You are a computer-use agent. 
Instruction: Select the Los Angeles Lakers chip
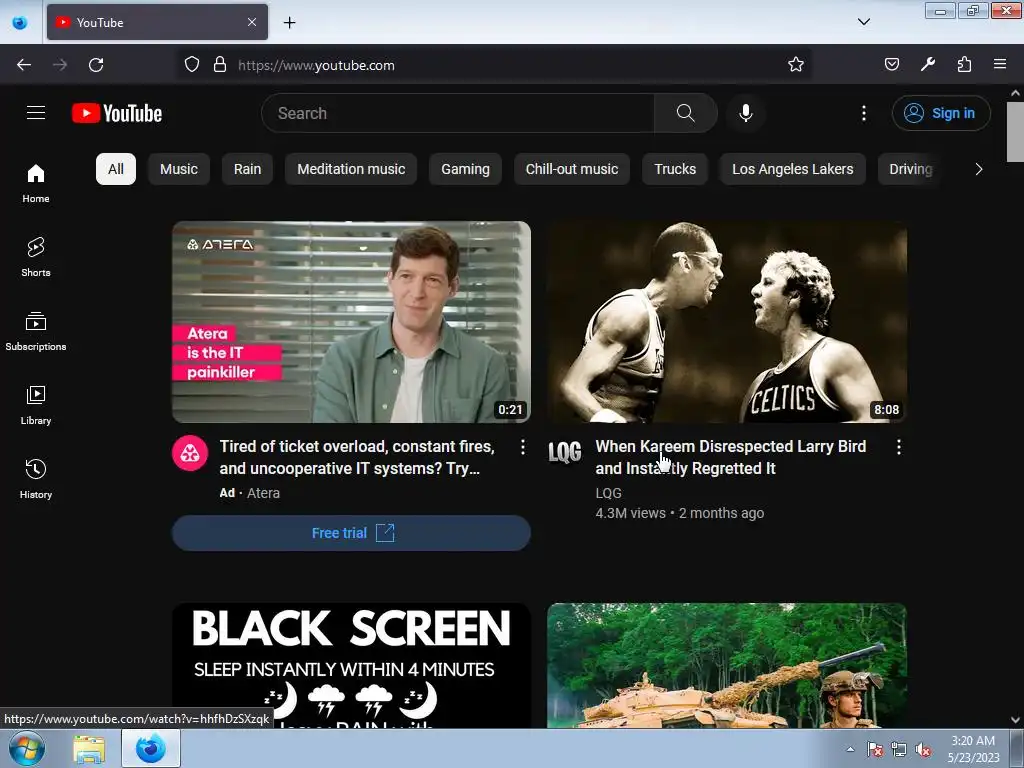793,169
